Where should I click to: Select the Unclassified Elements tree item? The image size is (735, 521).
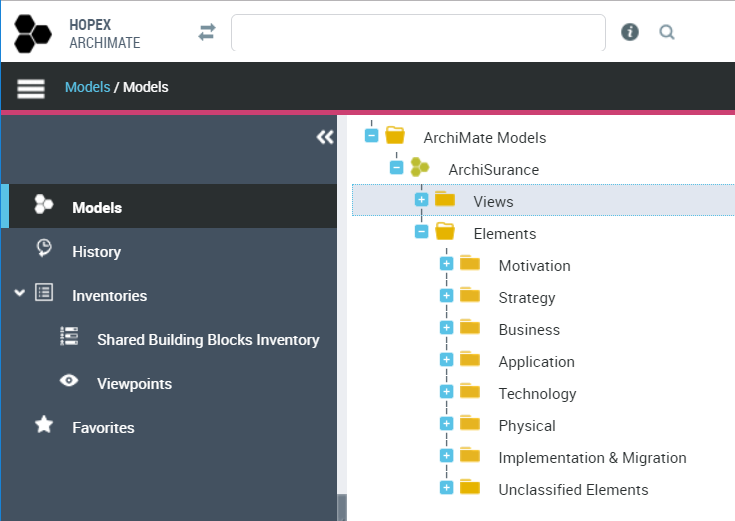coord(573,490)
